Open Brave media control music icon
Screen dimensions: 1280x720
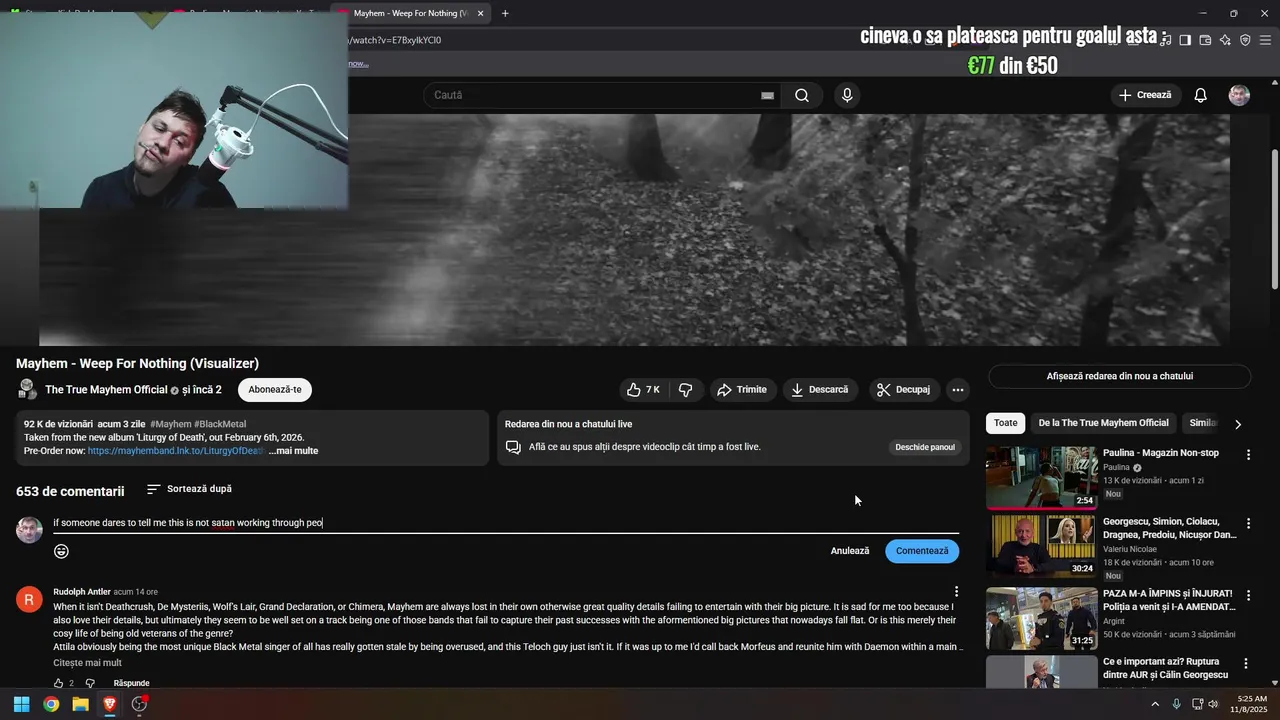(x=1165, y=40)
